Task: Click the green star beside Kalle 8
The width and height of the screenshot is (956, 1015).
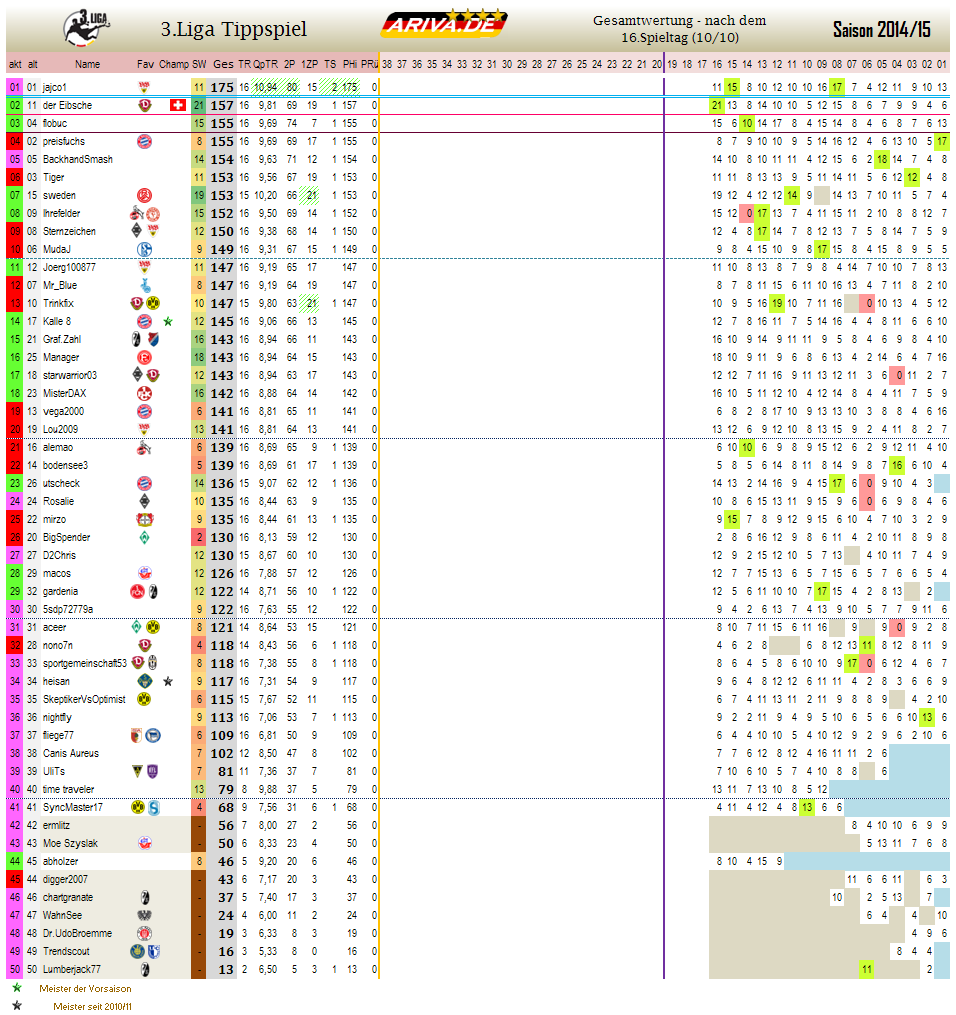Action: tap(168, 321)
